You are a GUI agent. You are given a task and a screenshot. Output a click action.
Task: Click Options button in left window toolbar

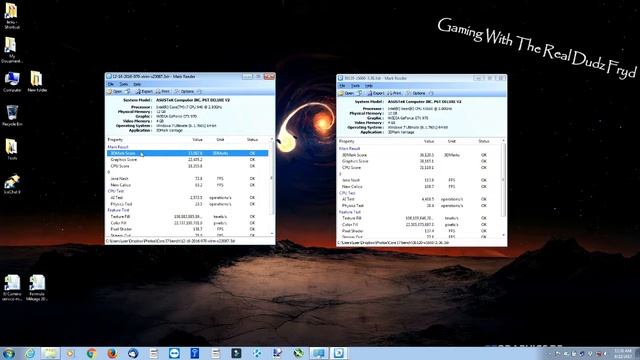[x=184, y=91]
